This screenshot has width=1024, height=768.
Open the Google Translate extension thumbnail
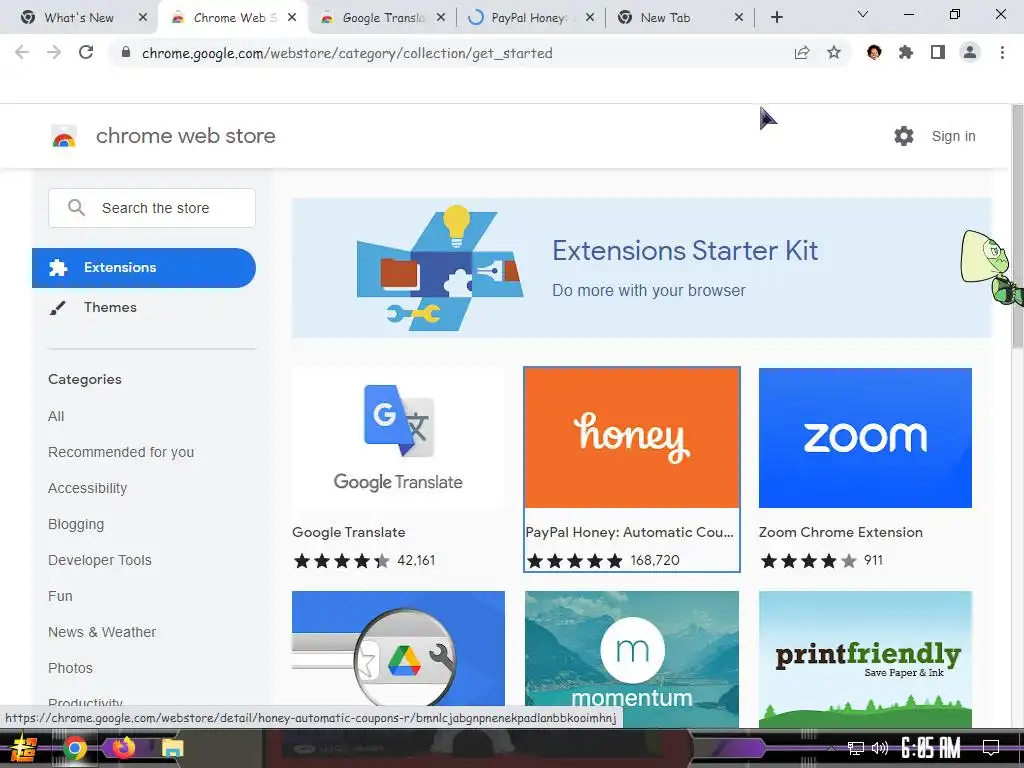point(398,438)
